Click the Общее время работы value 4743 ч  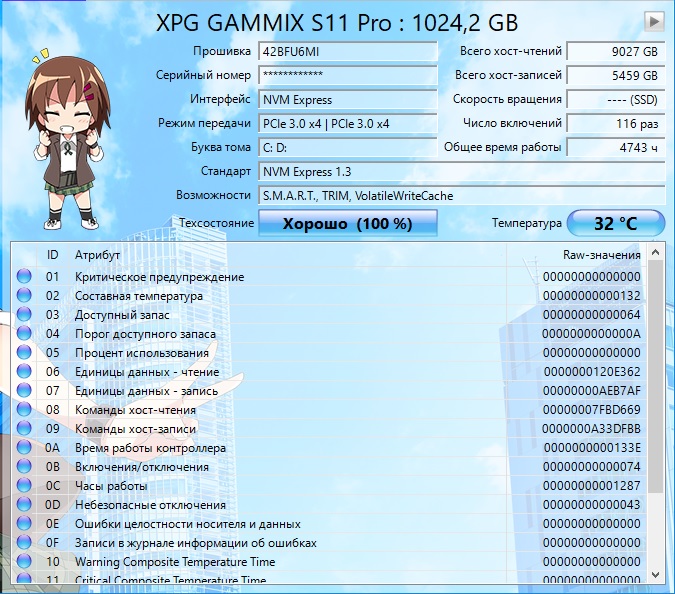click(x=616, y=148)
